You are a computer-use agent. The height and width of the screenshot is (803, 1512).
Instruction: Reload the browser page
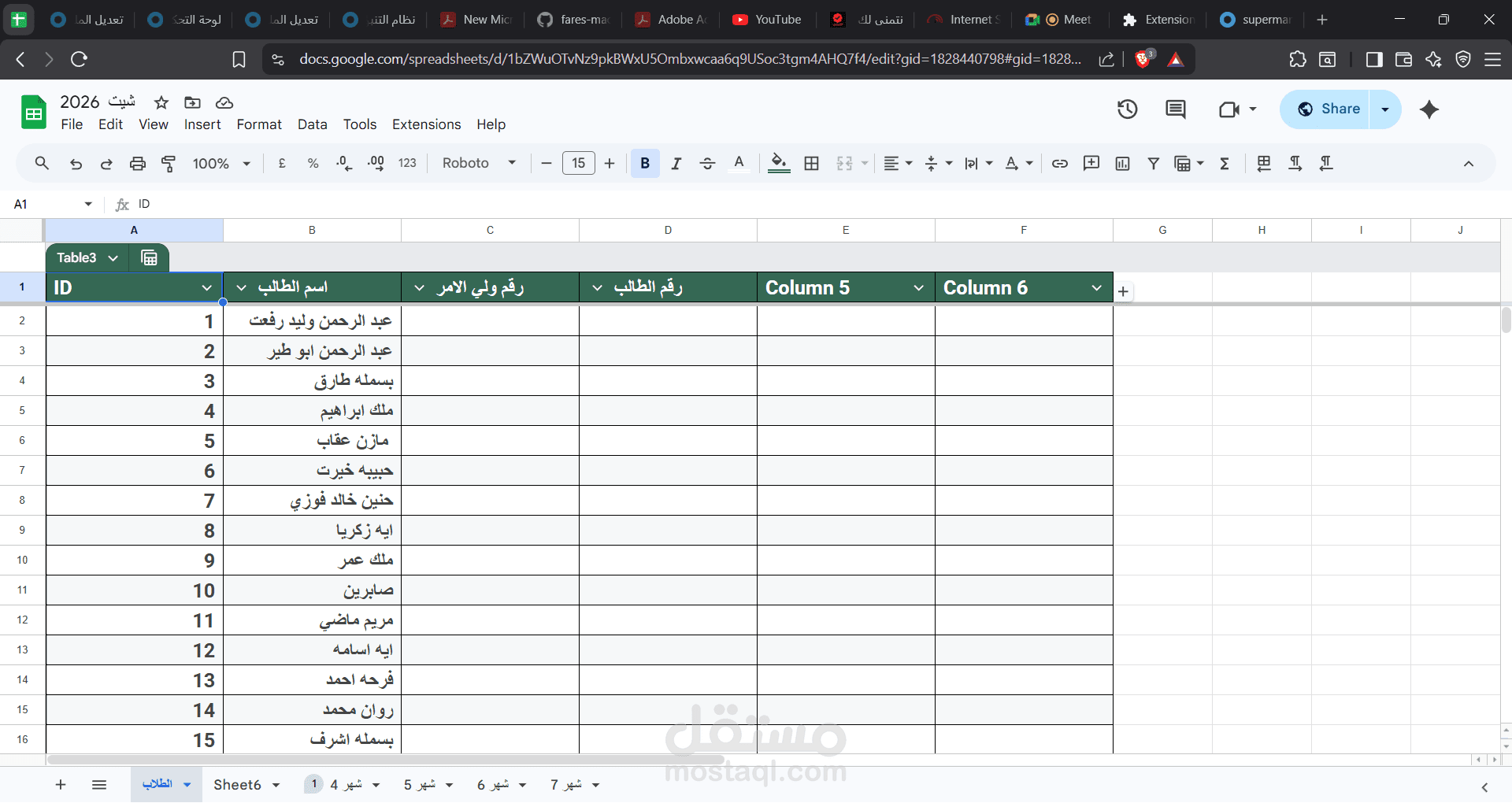[79, 59]
